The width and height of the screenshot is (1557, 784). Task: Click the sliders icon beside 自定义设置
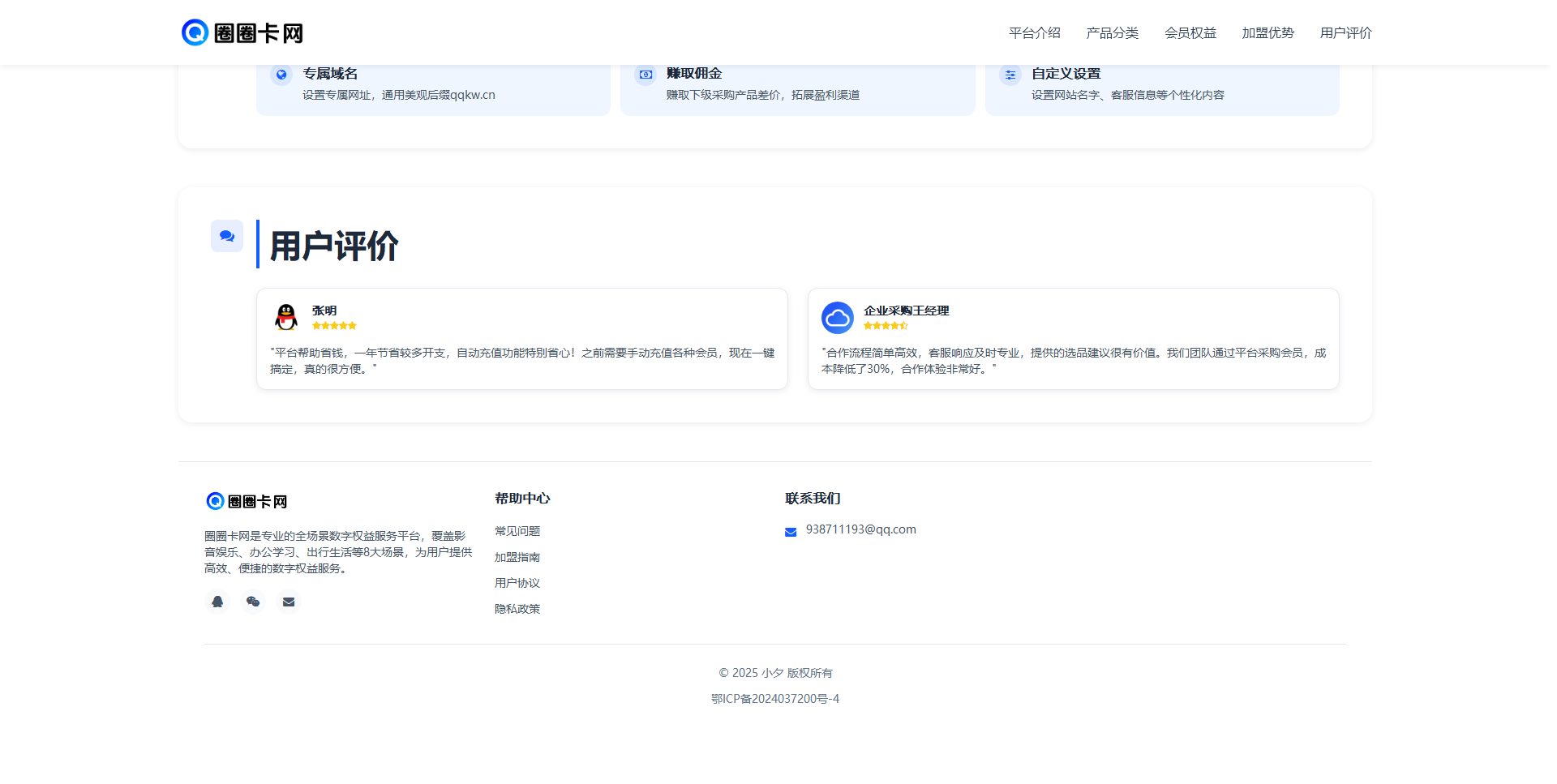click(x=1010, y=75)
